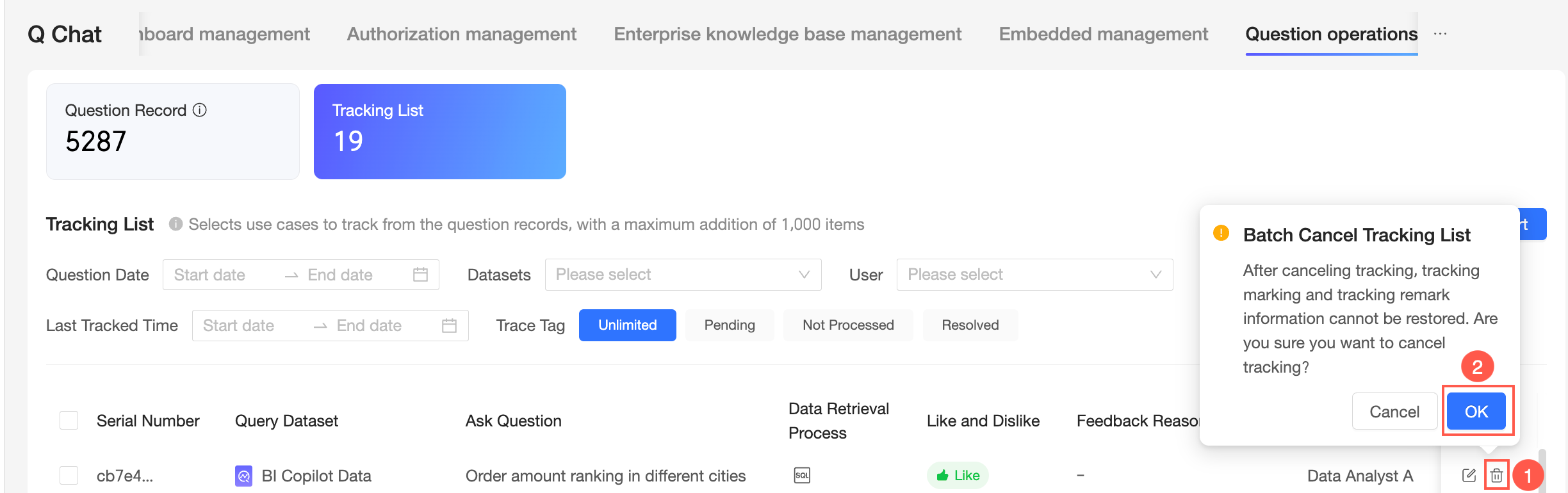This screenshot has width=1568, height=493.
Task: Expand the User dropdown
Action: click(1034, 275)
